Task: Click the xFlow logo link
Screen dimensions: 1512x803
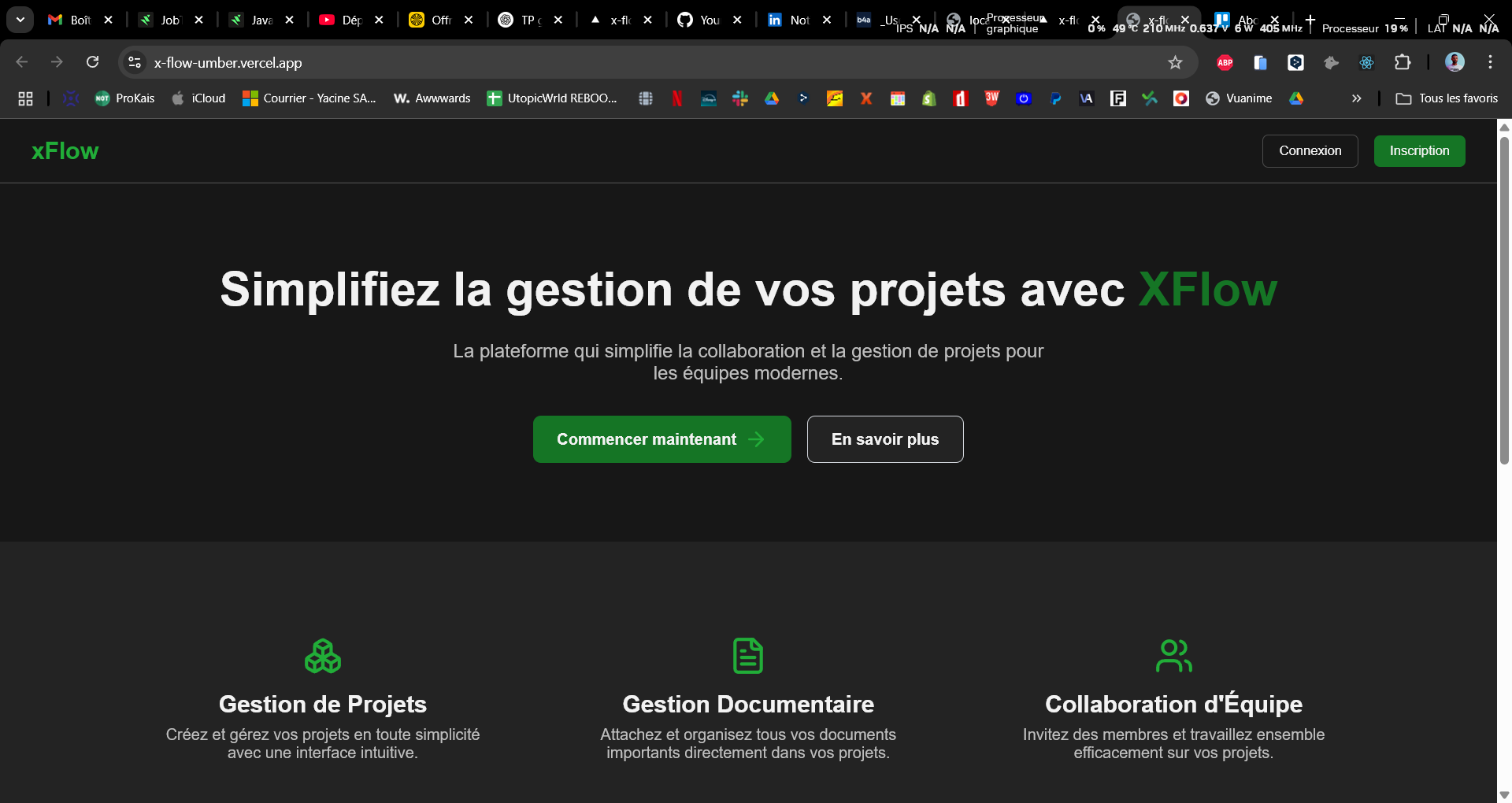Action: tap(65, 151)
